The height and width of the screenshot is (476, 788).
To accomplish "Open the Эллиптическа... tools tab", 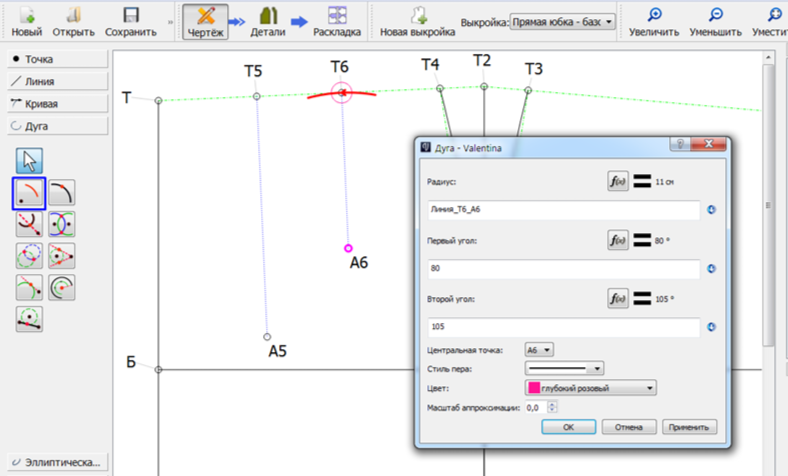I will pos(57,462).
